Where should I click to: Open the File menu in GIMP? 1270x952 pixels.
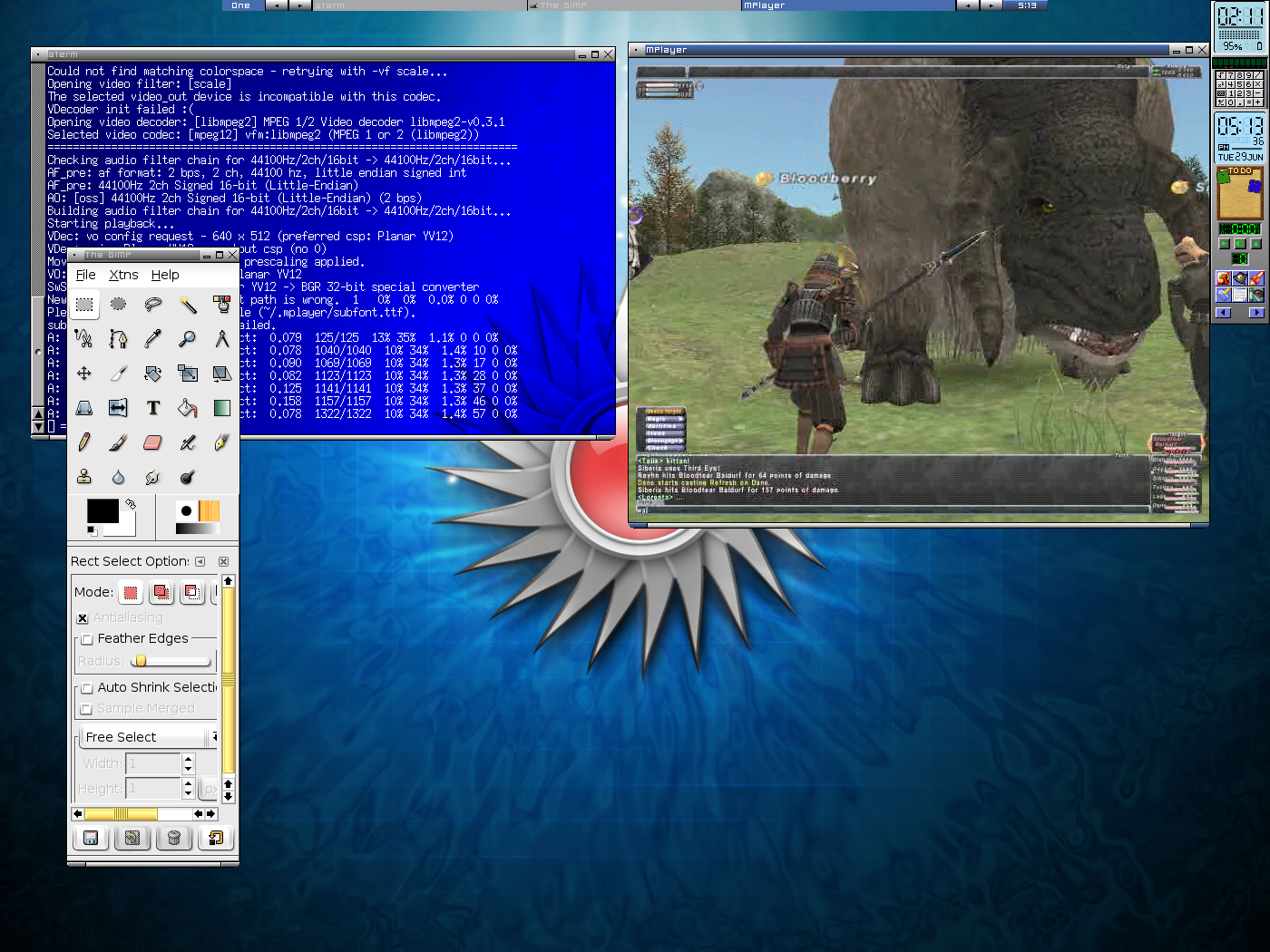tap(86, 275)
